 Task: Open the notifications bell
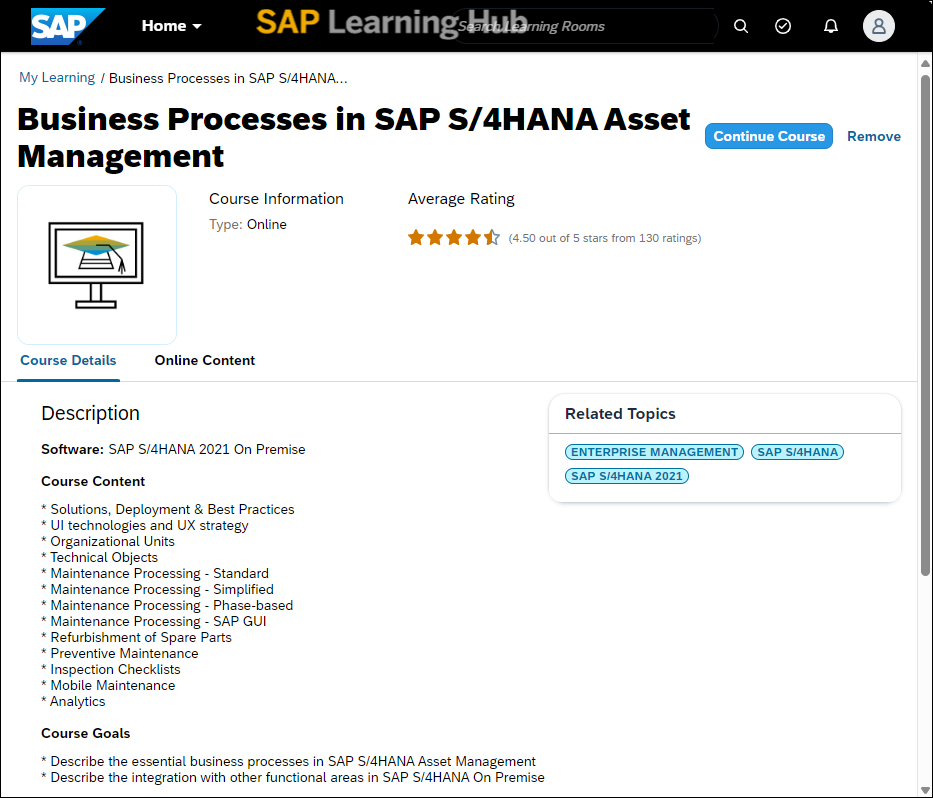click(x=831, y=26)
